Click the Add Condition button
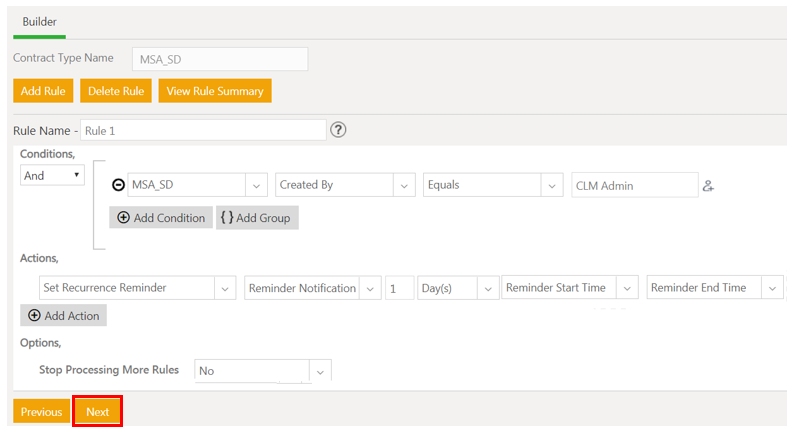Screen dimensions: 800x439 pyautogui.click(x=160, y=218)
